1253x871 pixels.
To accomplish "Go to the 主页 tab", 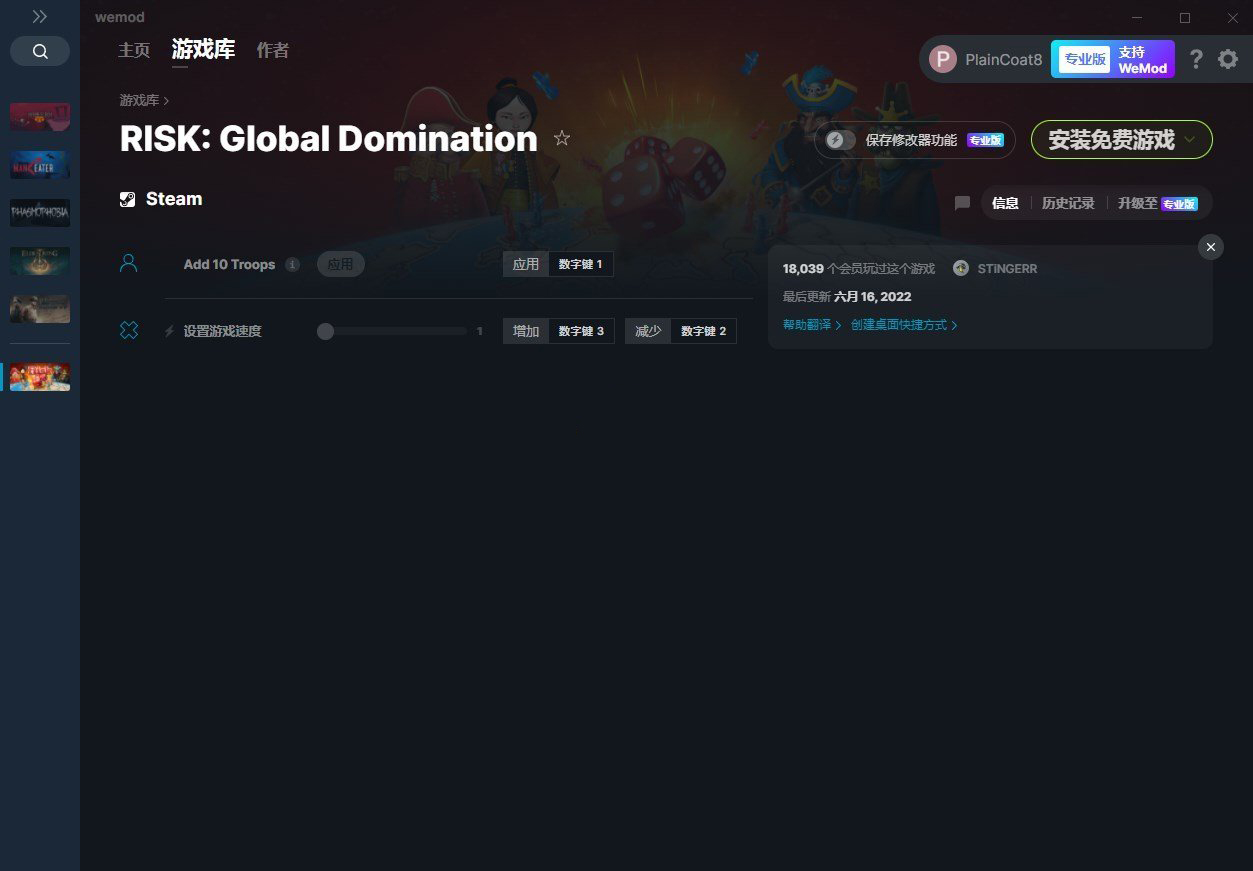I will tap(134, 50).
